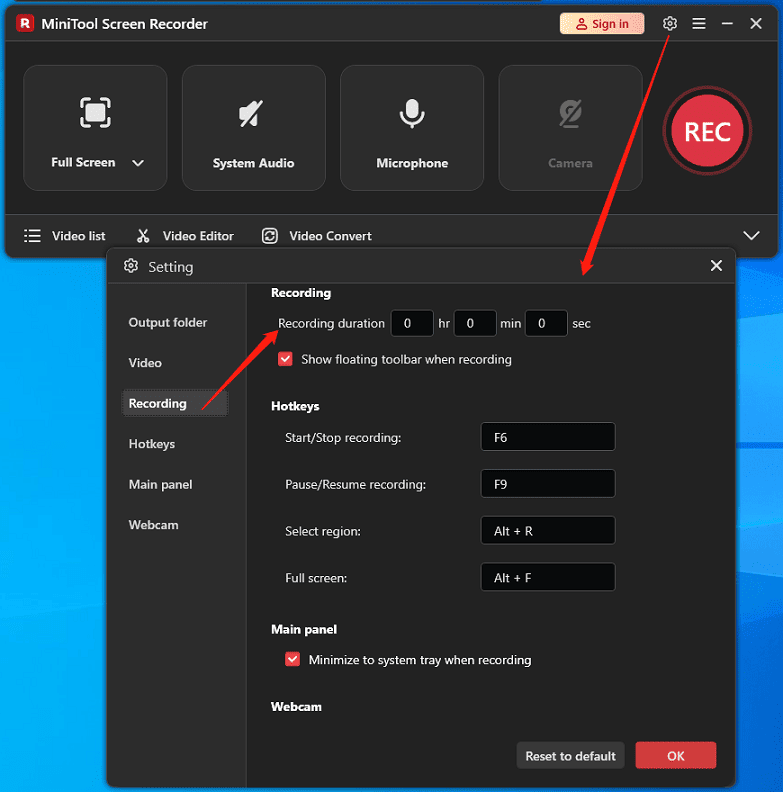The height and width of the screenshot is (792, 783).
Task: Open Video list
Action: (x=78, y=236)
